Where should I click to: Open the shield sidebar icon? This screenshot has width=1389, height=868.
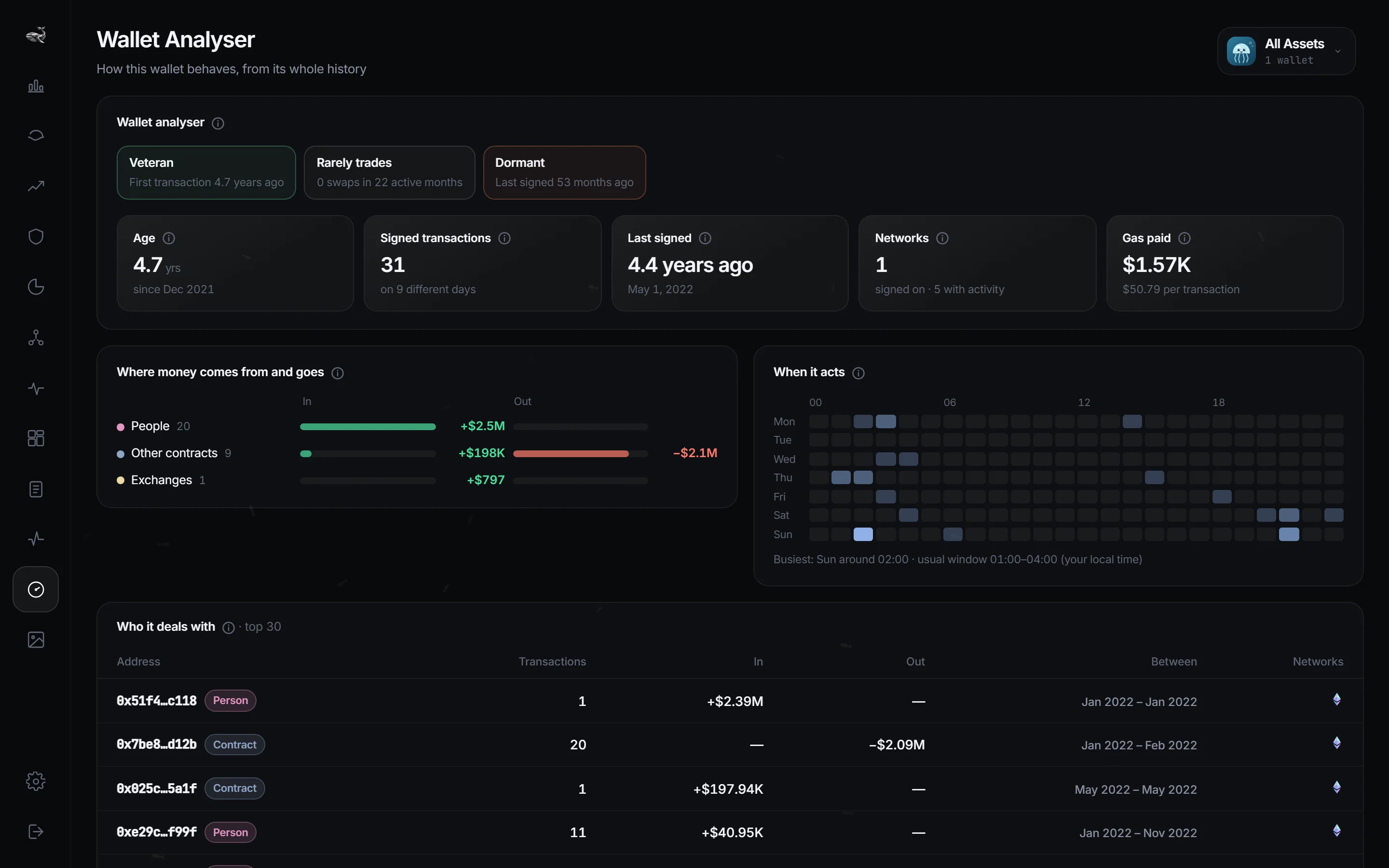(x=36, y=236)
